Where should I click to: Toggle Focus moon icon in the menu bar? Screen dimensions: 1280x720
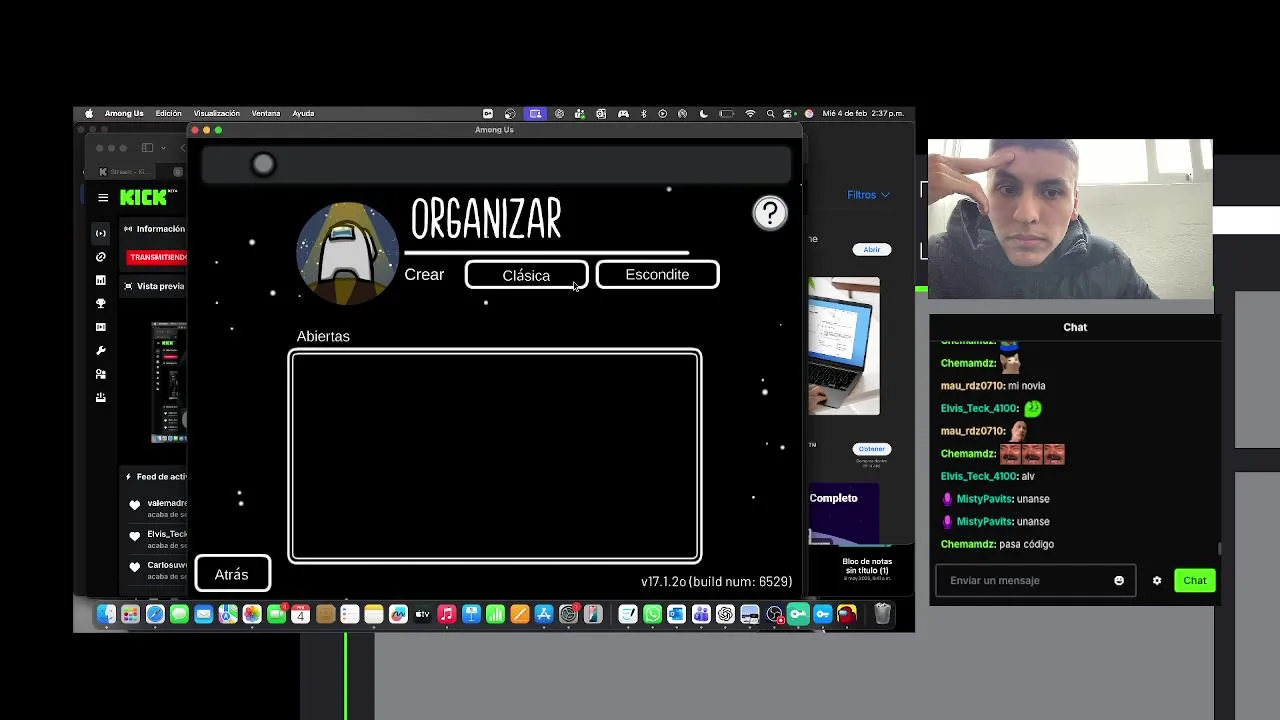pos(705,114)
